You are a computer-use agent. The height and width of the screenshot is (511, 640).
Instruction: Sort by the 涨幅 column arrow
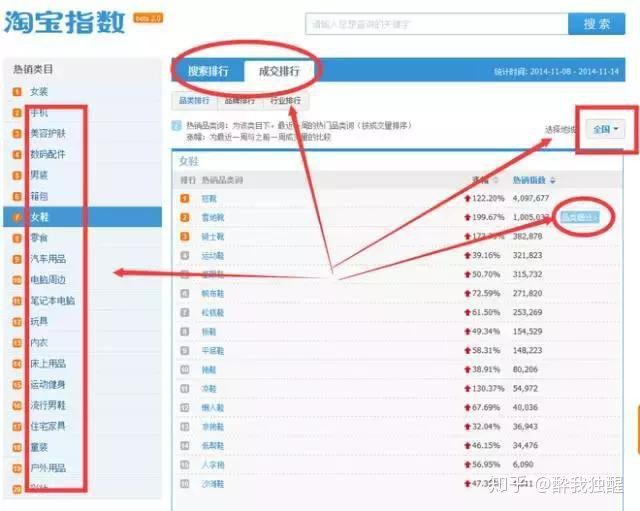496,180
